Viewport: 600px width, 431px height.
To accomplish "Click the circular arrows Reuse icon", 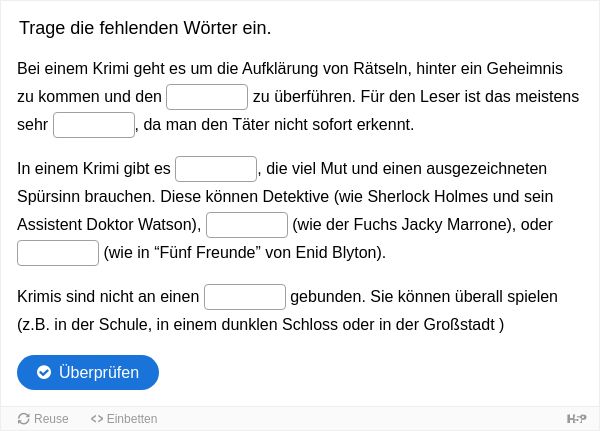I will 24,419.
